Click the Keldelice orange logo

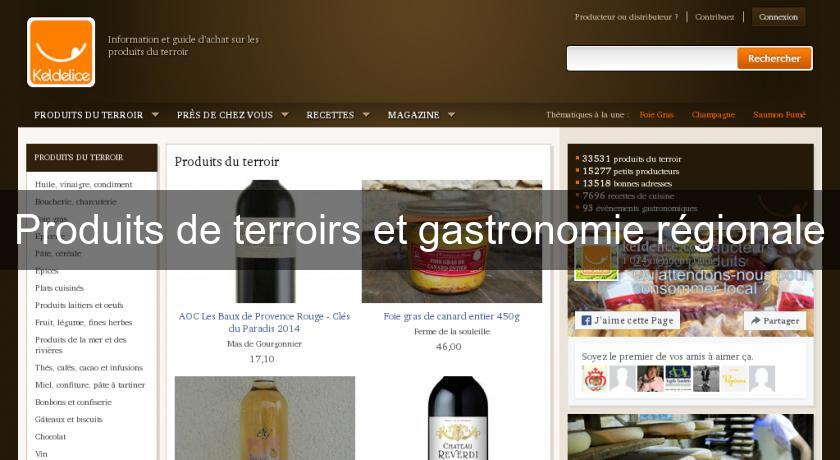click(x=61, y=52)
